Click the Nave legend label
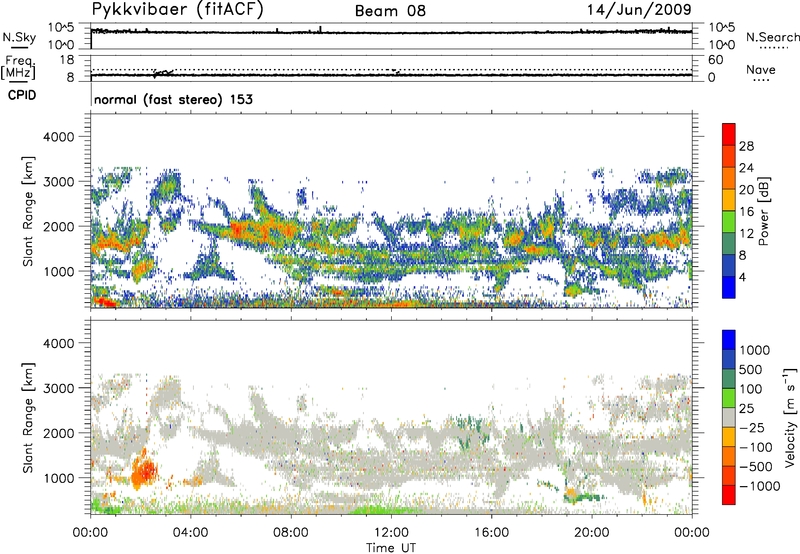Screen dimensions: 800x554 click(x=761, y=69)
